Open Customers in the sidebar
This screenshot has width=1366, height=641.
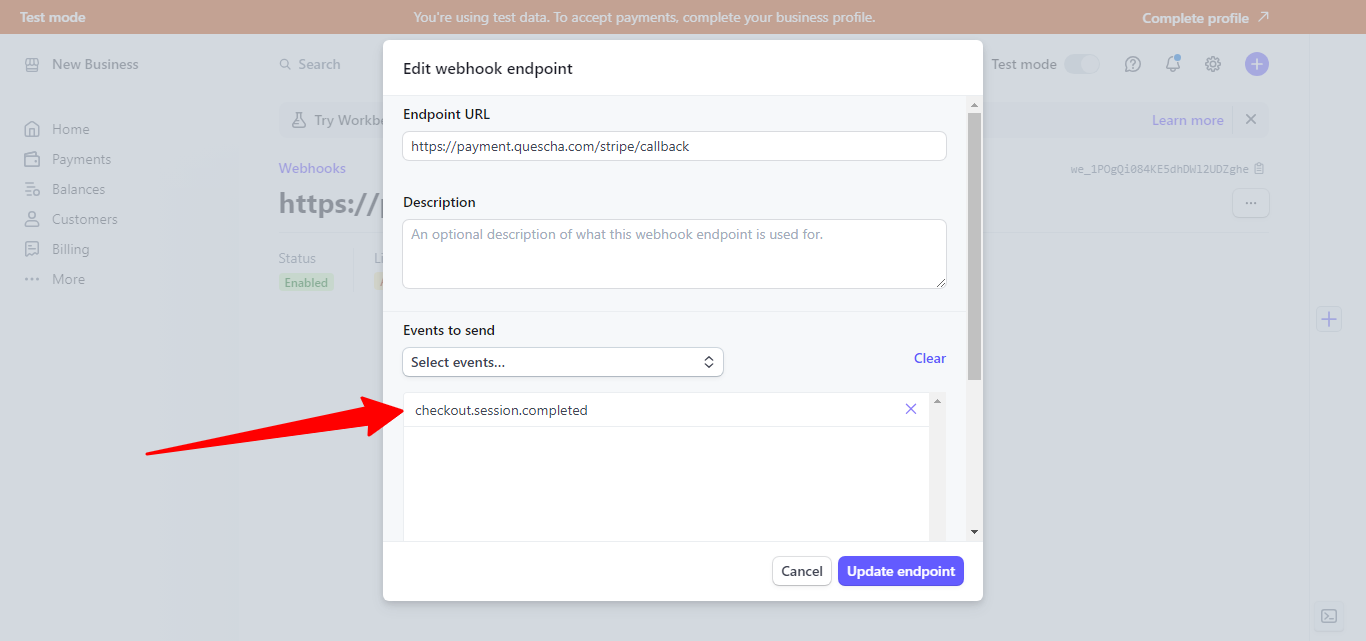(84, 219)
